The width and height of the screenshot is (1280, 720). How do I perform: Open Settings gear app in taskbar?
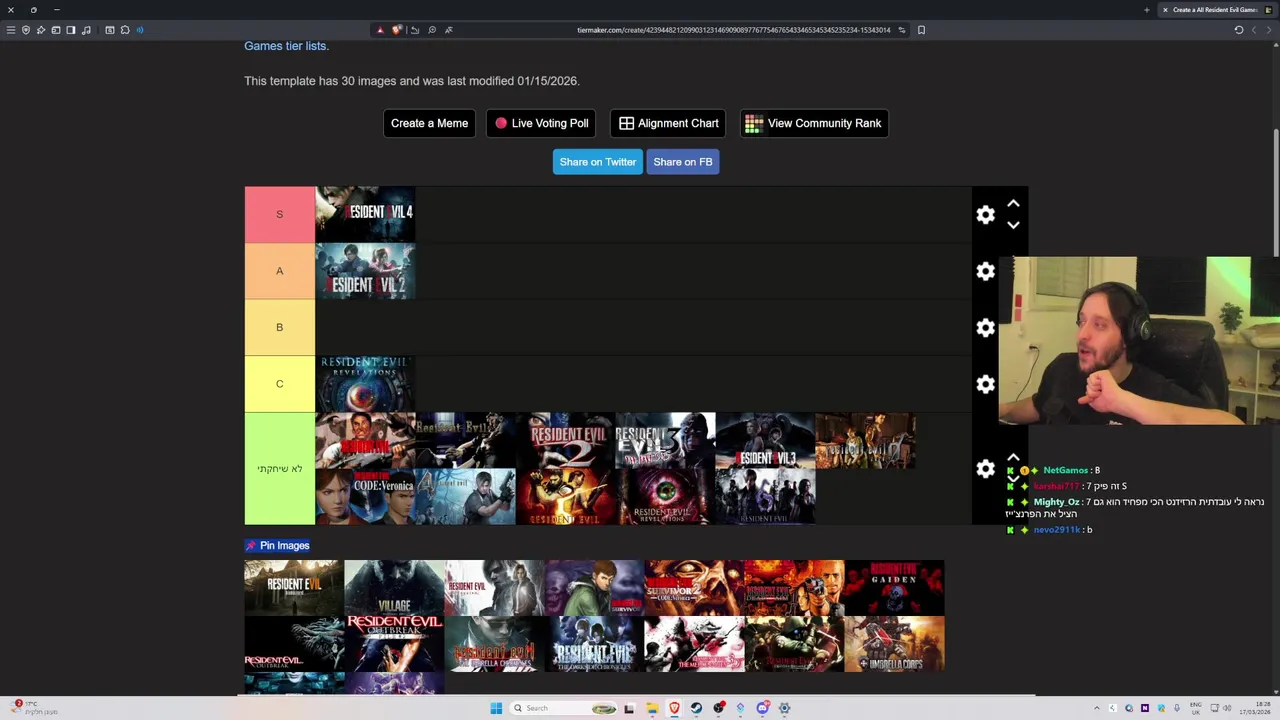pyautogui.click(x=784, y=708)
